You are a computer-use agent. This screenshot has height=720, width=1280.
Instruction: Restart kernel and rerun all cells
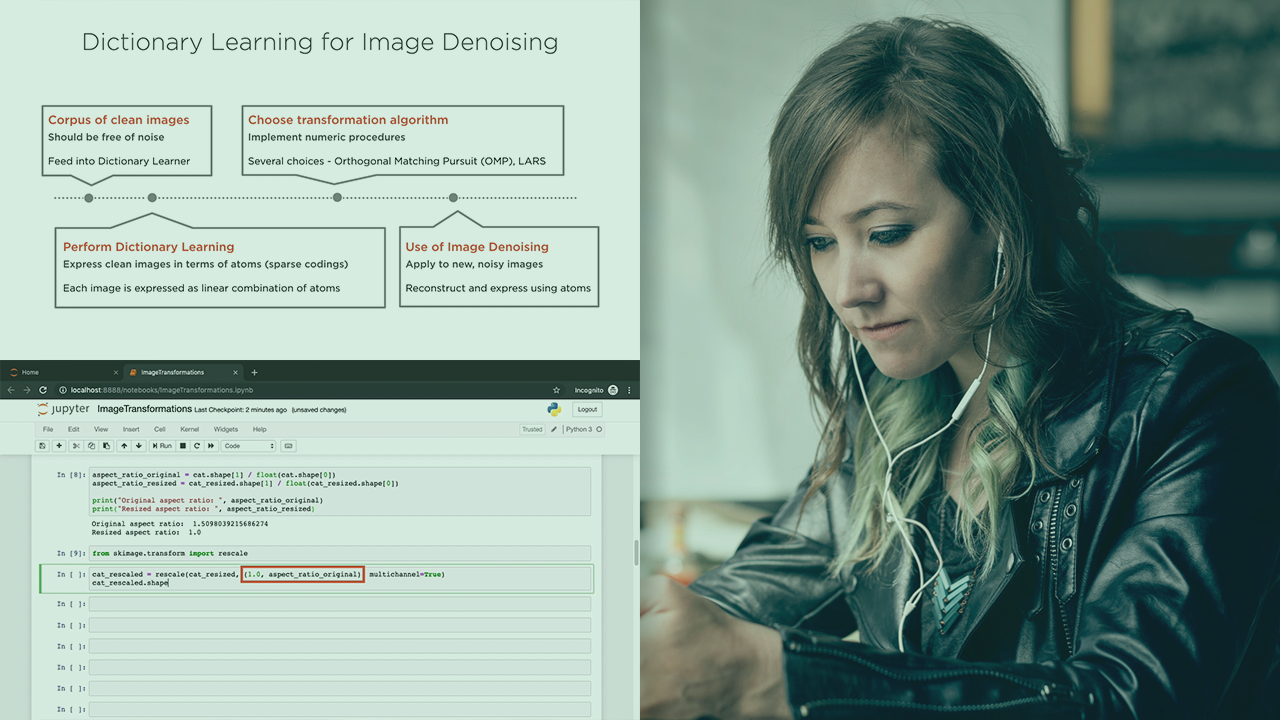pos(211,446)
